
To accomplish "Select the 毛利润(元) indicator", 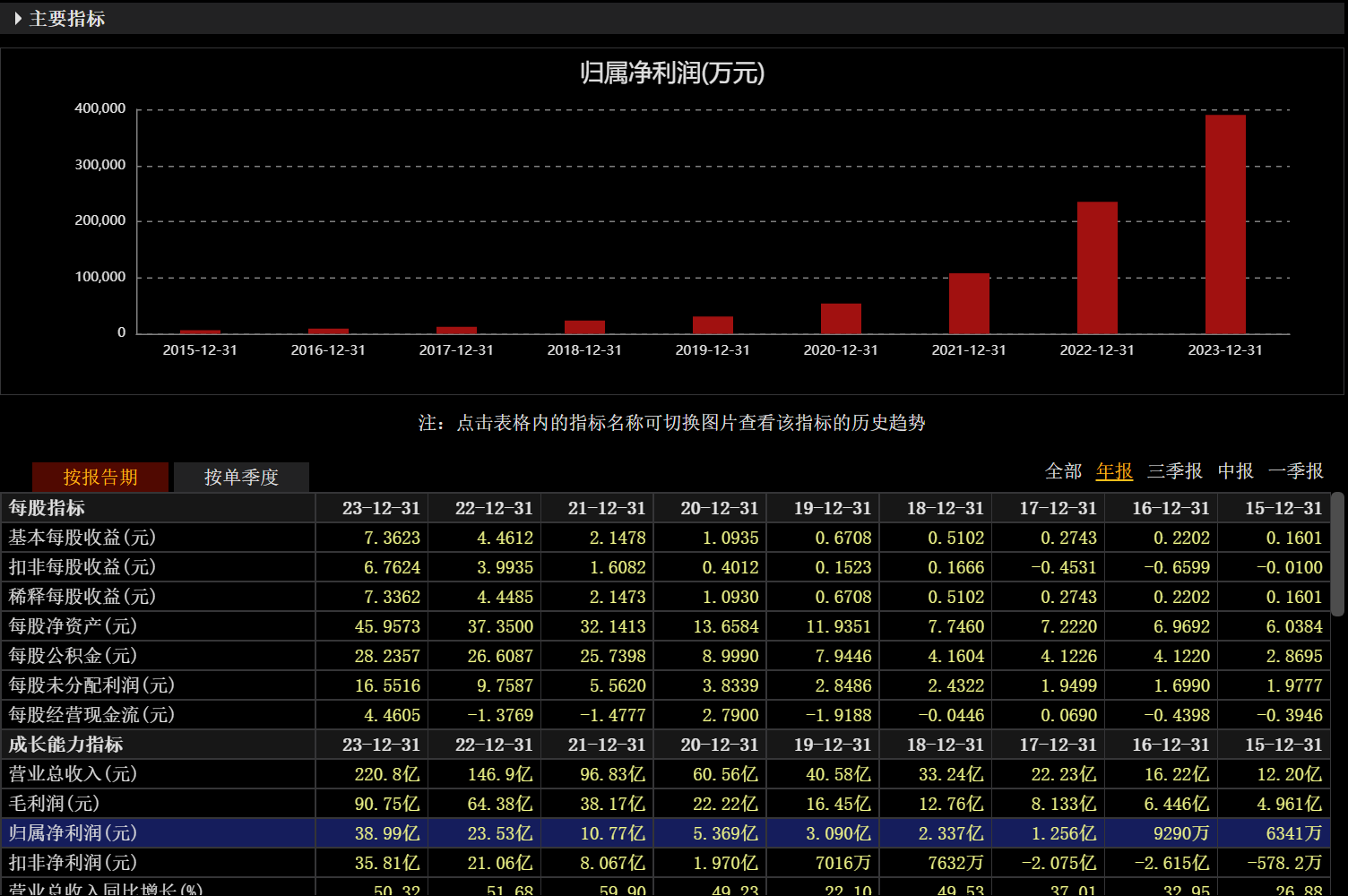I will tap(54, 804).
